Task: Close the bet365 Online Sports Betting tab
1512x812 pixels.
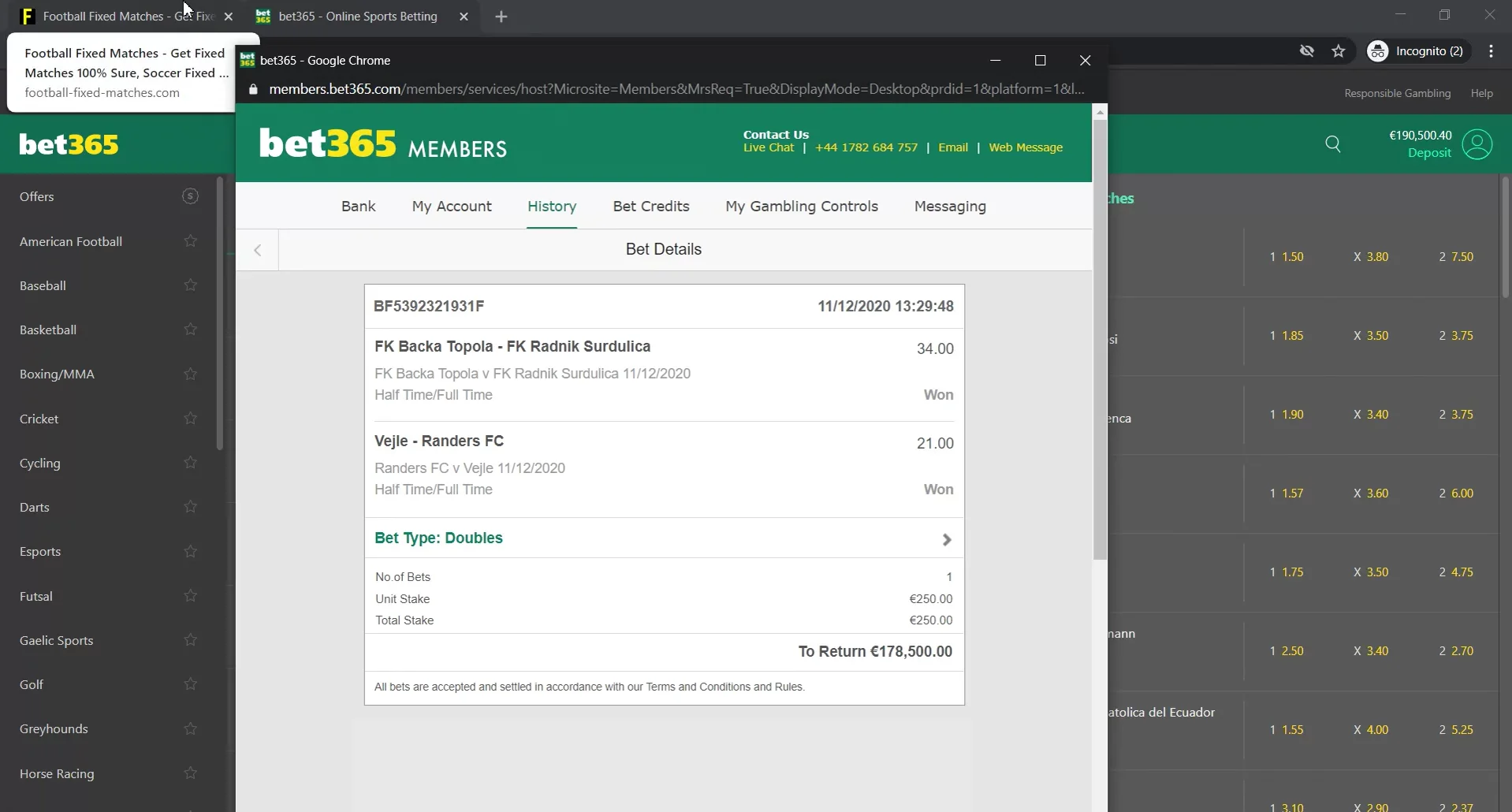Action: coord(464,17)
